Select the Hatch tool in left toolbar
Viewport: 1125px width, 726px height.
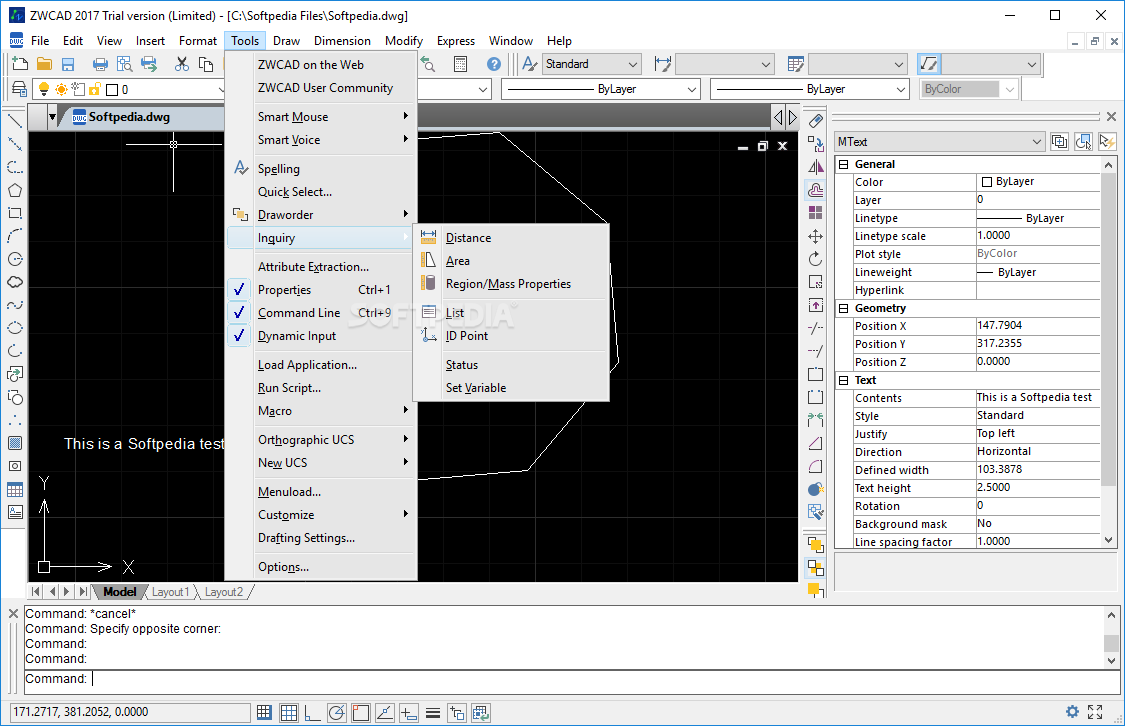(x=14, y=443)
